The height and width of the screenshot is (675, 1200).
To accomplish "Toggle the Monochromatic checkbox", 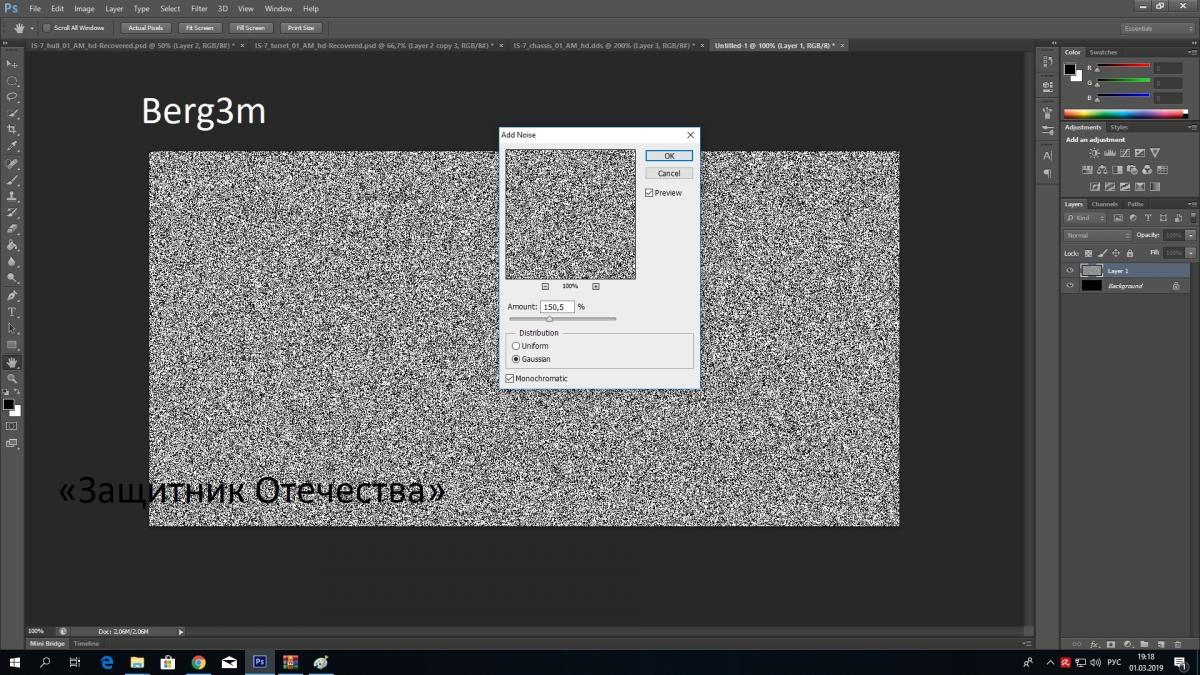I will pyautogui.click(x=510, y=379).
